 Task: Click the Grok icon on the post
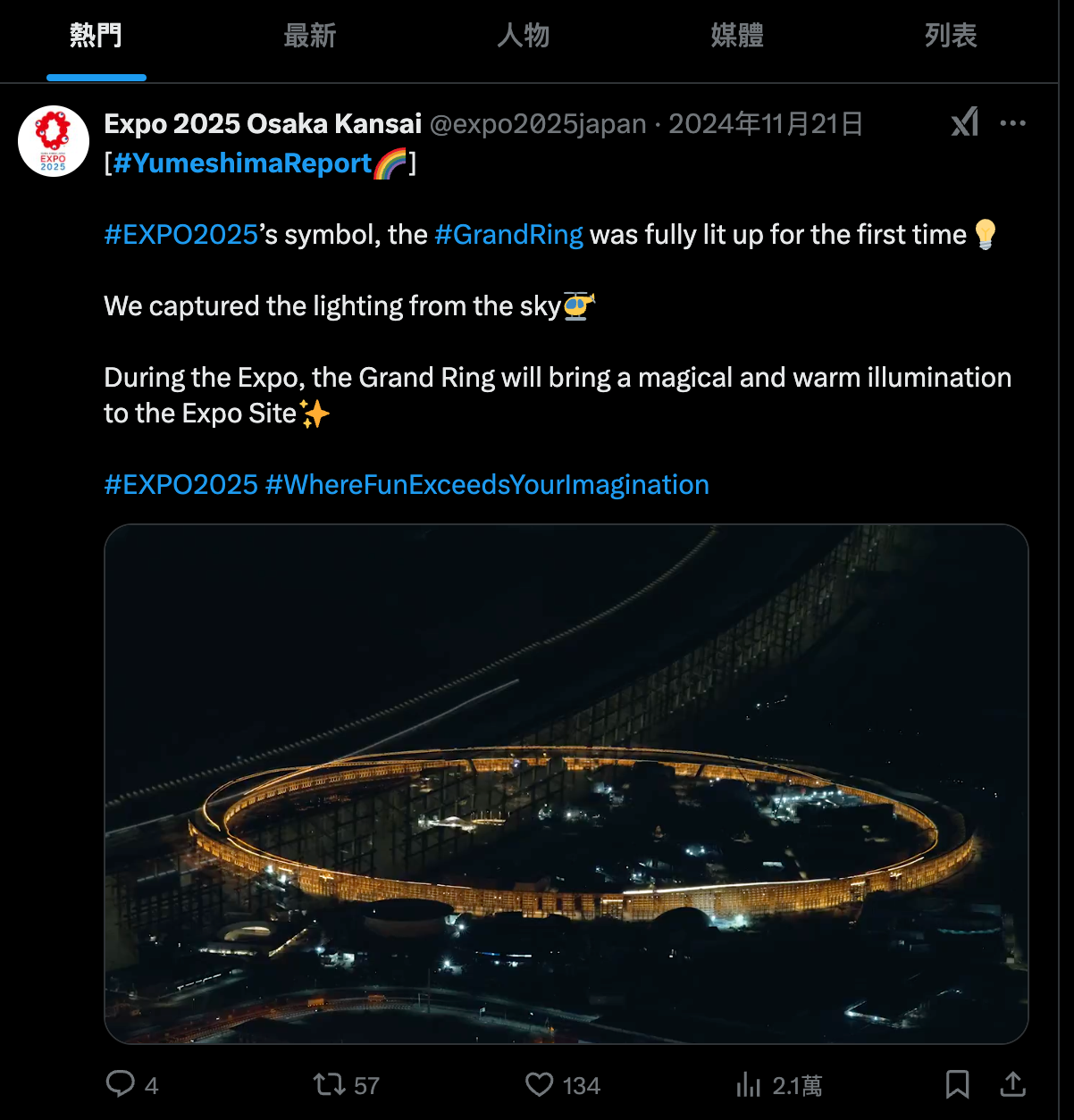[x=965, y=122]
